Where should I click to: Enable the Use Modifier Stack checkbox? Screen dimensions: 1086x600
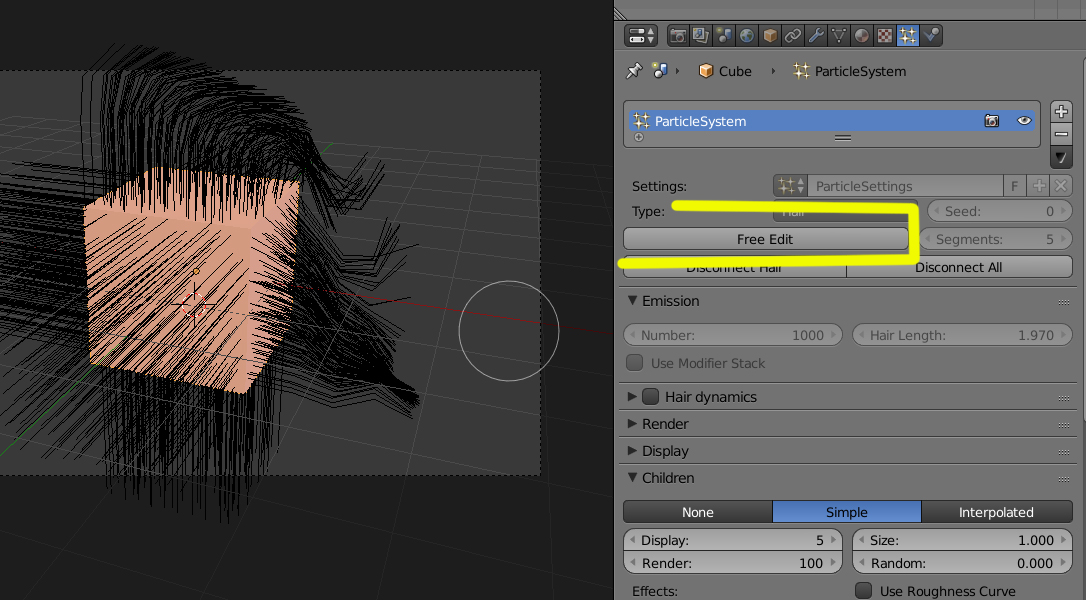[634, 363]
